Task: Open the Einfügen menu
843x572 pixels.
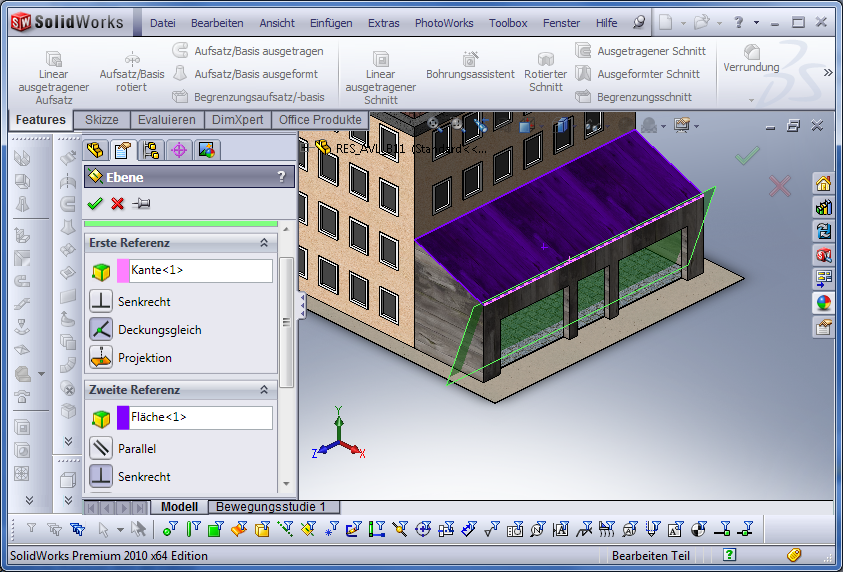Action: [331, 23]
